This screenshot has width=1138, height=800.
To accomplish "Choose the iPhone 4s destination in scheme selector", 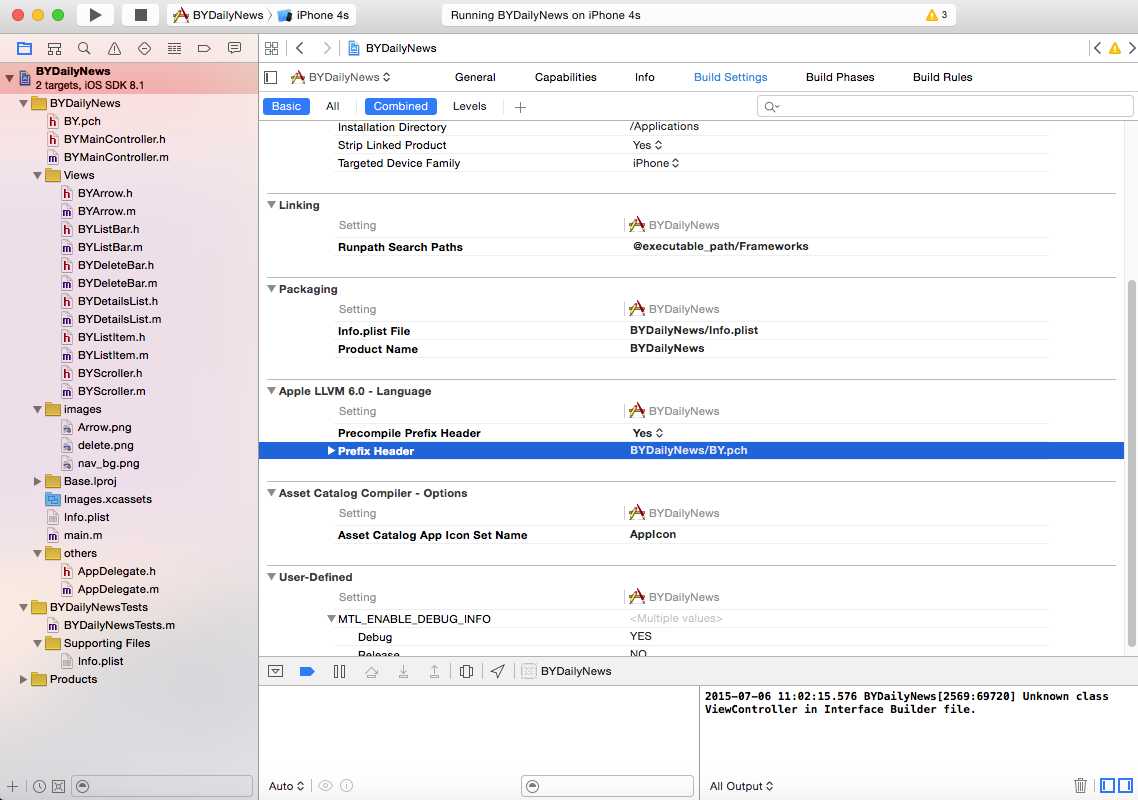I will 314,15.
